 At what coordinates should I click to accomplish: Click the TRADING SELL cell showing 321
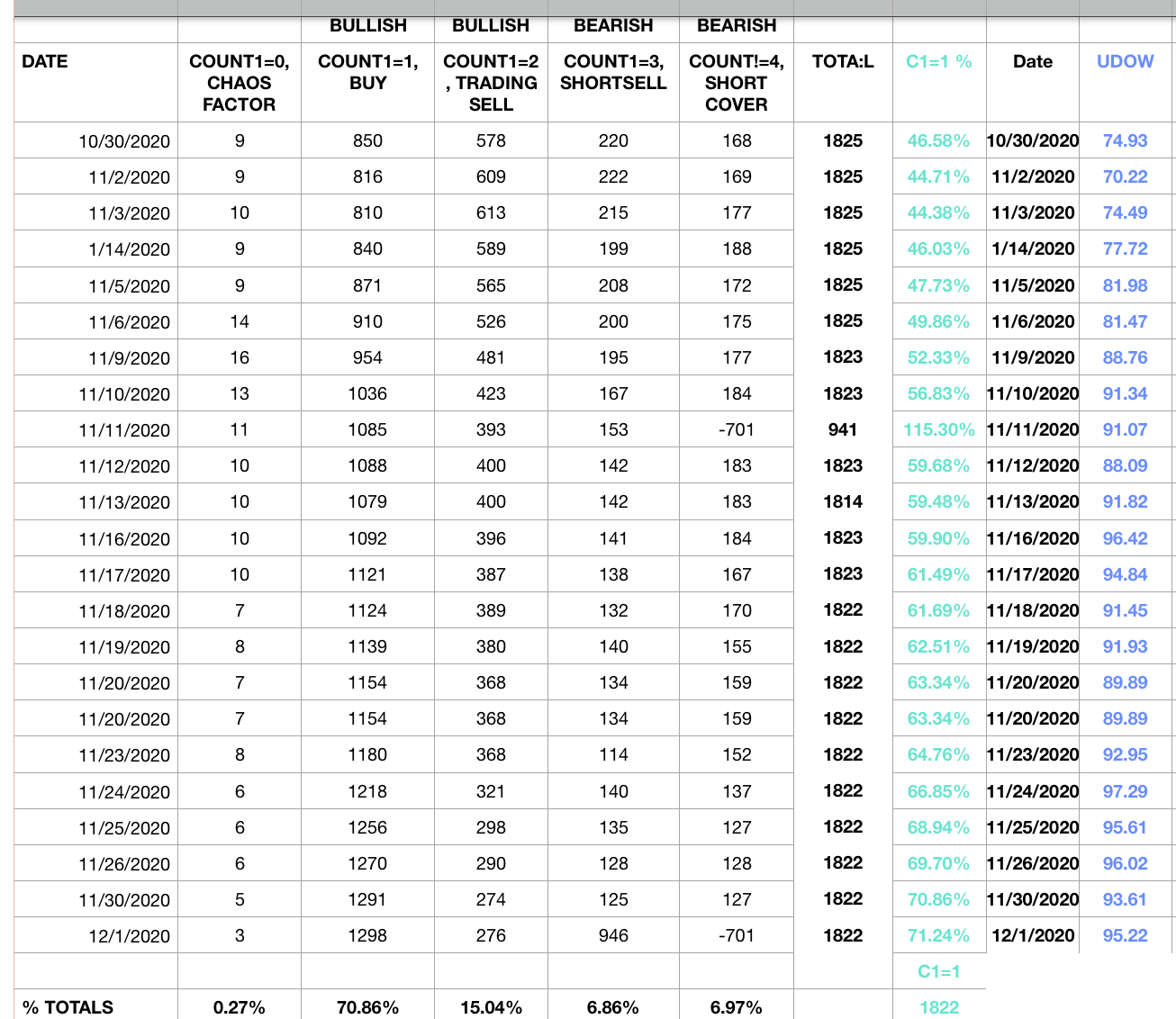491,791
